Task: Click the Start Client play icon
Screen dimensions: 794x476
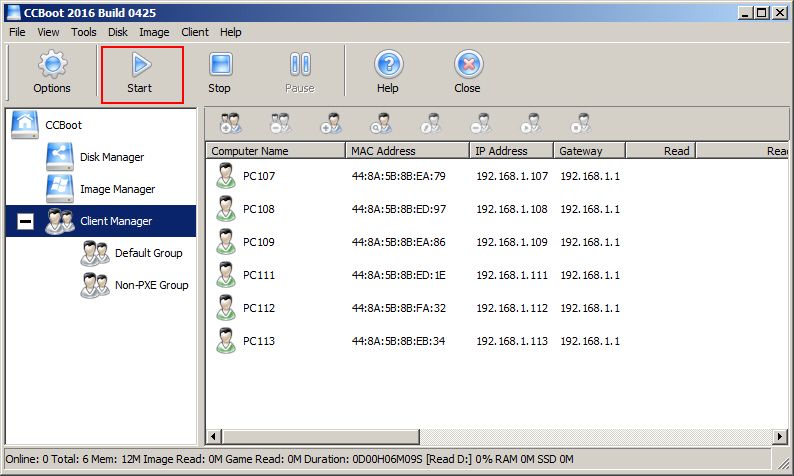Action: coord(531,123)
